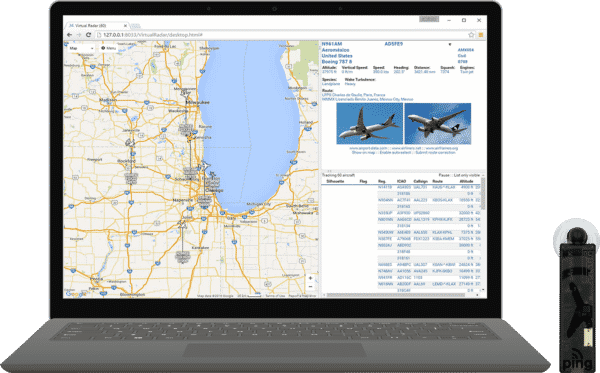Open the www.airliners.net link
This screenshot has width=600, height=373.
point(406,148)
